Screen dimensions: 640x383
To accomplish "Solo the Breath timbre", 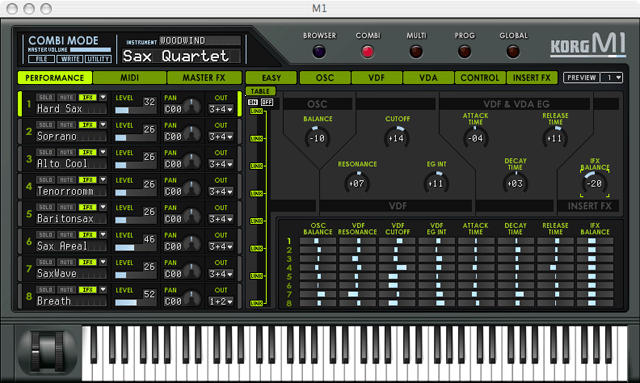I will point(45,289).
